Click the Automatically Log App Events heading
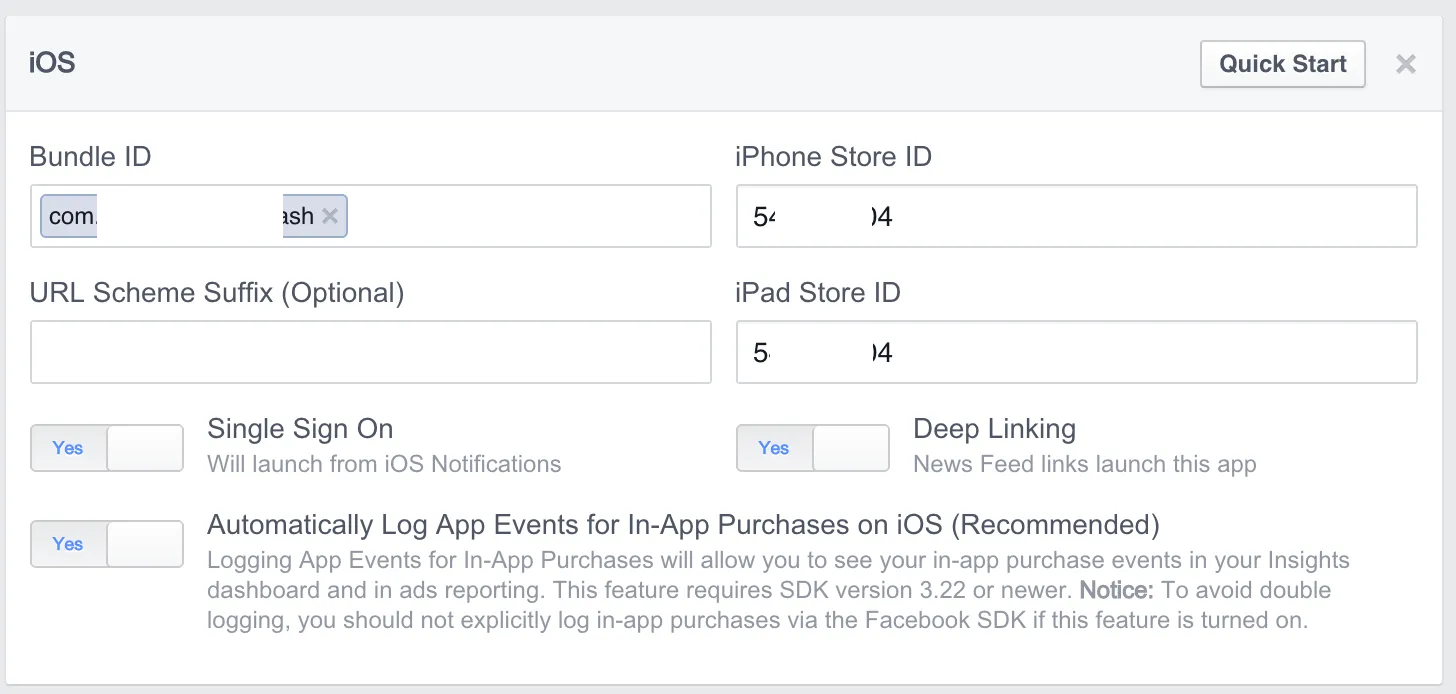1456x694 pixels. (682, 525)
